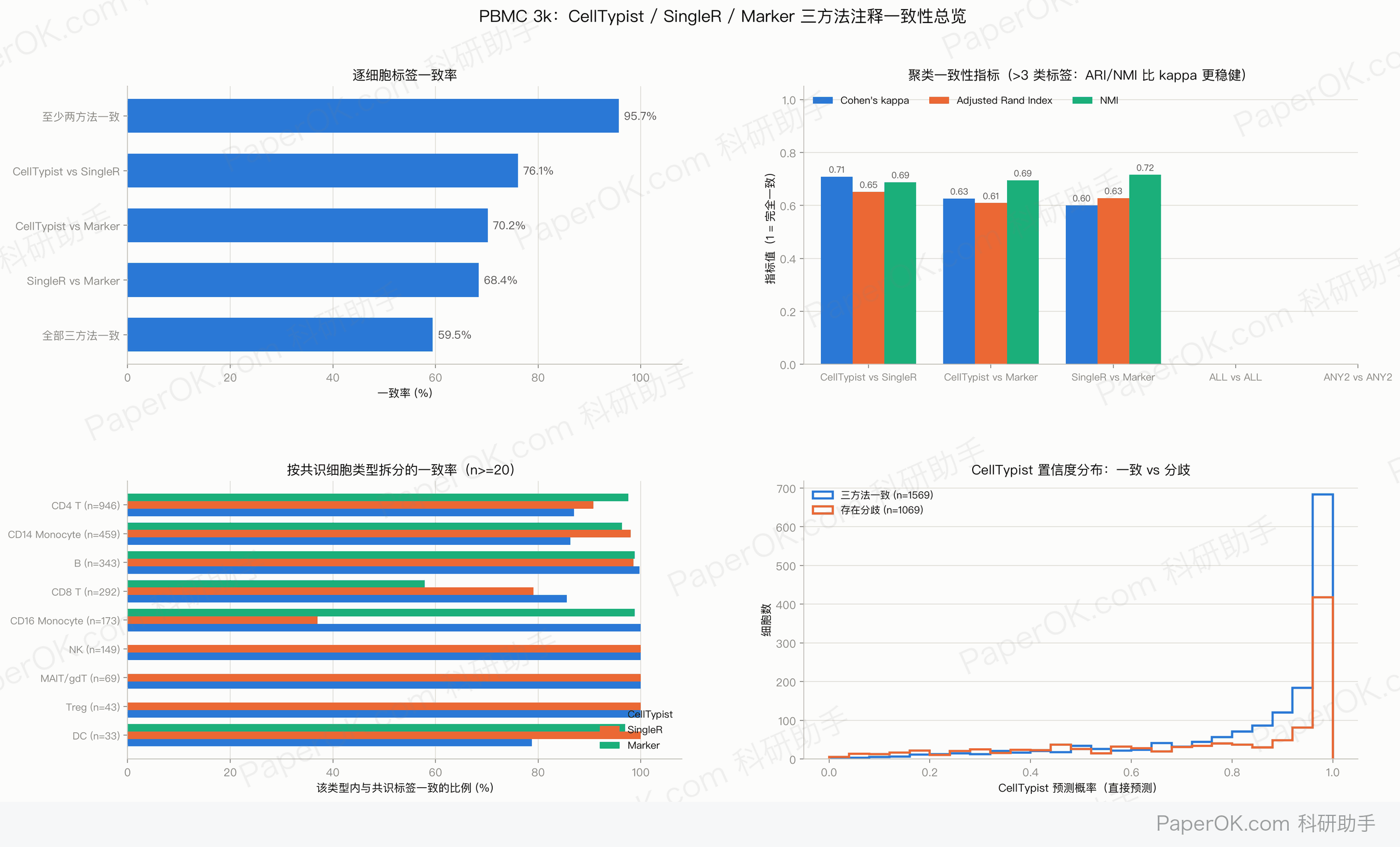The image size is (1400, 847).
Task: Click the SingleR vs Marker y-axis label in top-left chart
Action: (x=73, y=281)
